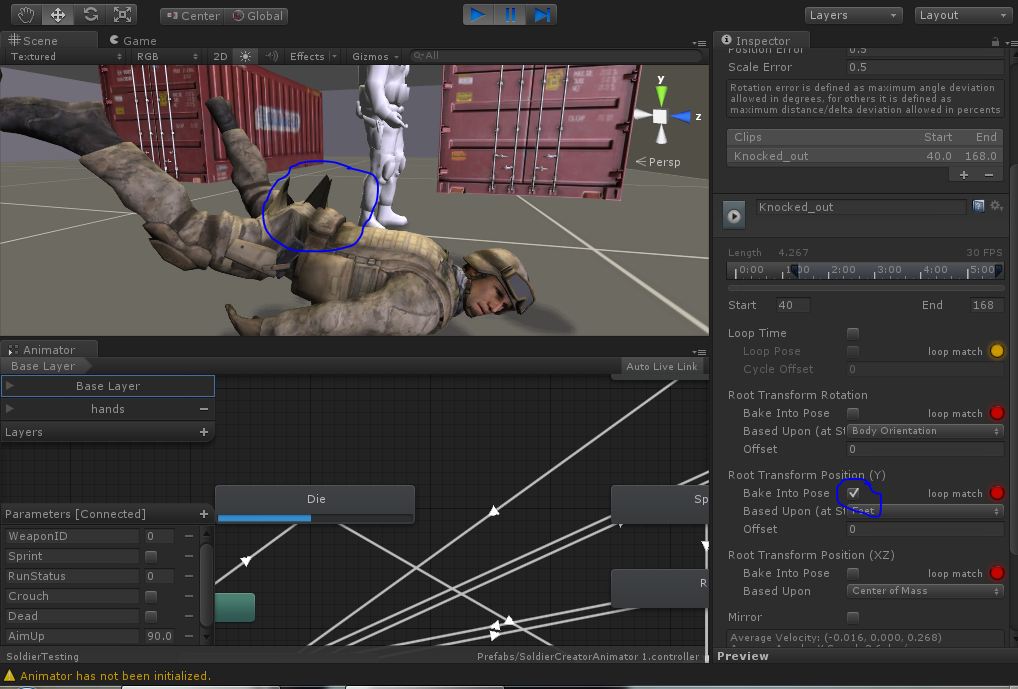The image size is (1018, 689).
Task: Click the Pause button
Action: click(x=511, y=14)
